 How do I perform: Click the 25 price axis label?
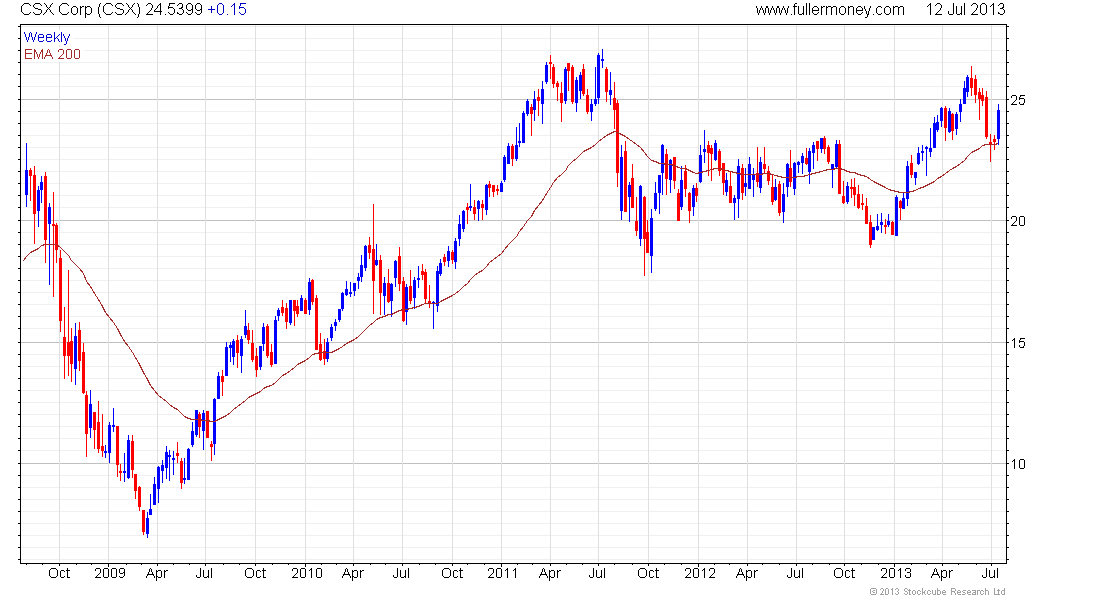[1017, 100]
